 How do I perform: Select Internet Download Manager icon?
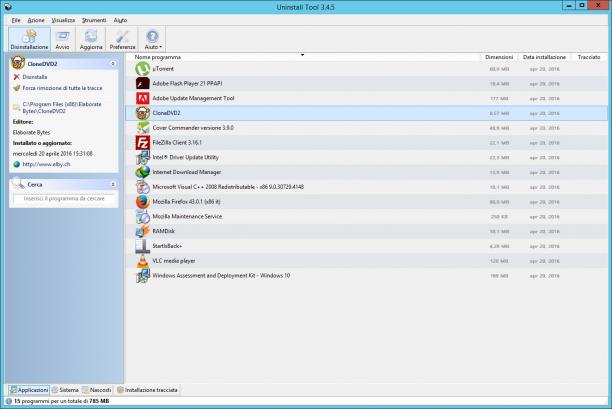(x=142, y=172)
